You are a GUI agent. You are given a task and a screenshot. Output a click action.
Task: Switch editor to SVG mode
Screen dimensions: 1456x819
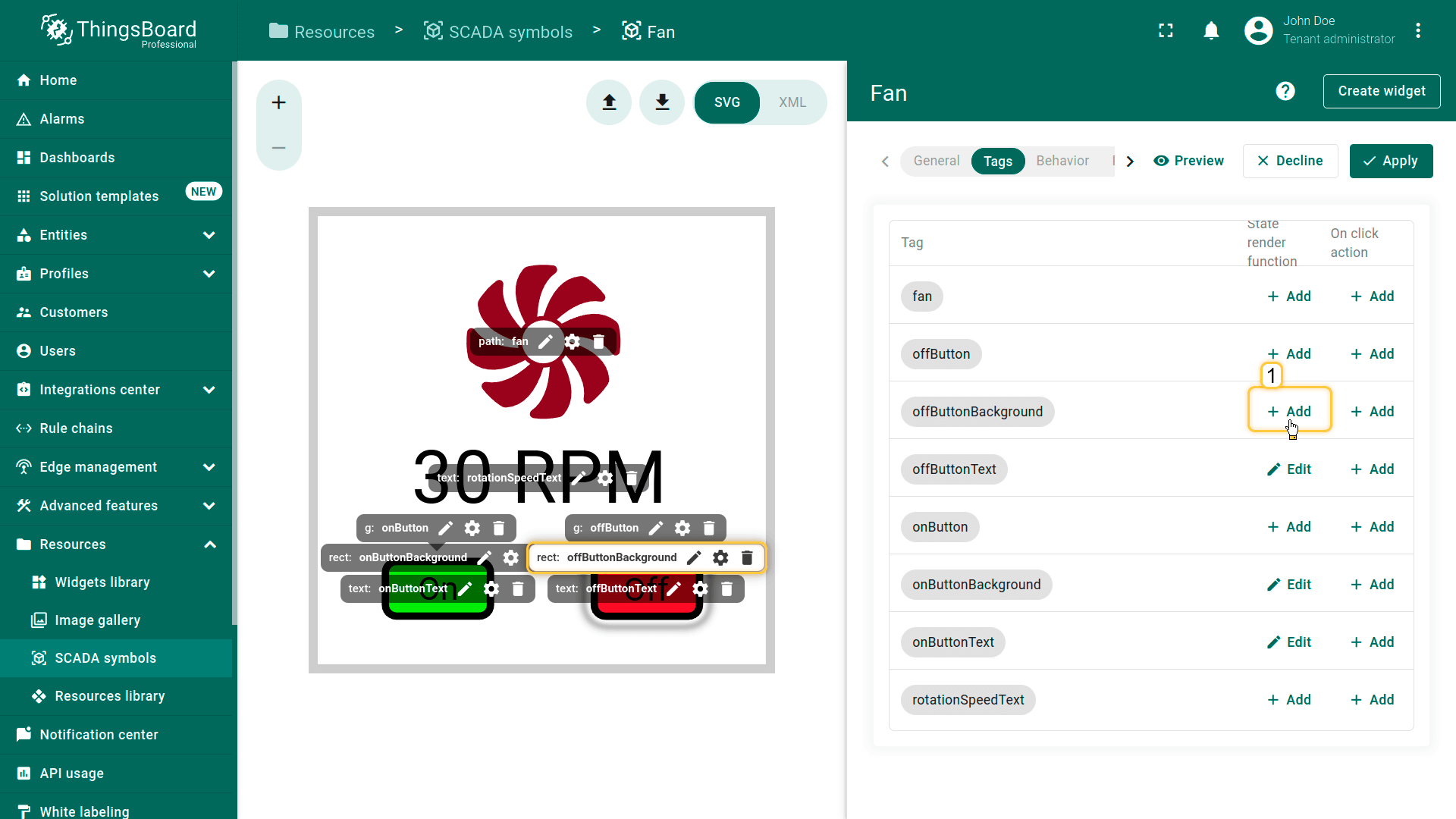point(726,102)
